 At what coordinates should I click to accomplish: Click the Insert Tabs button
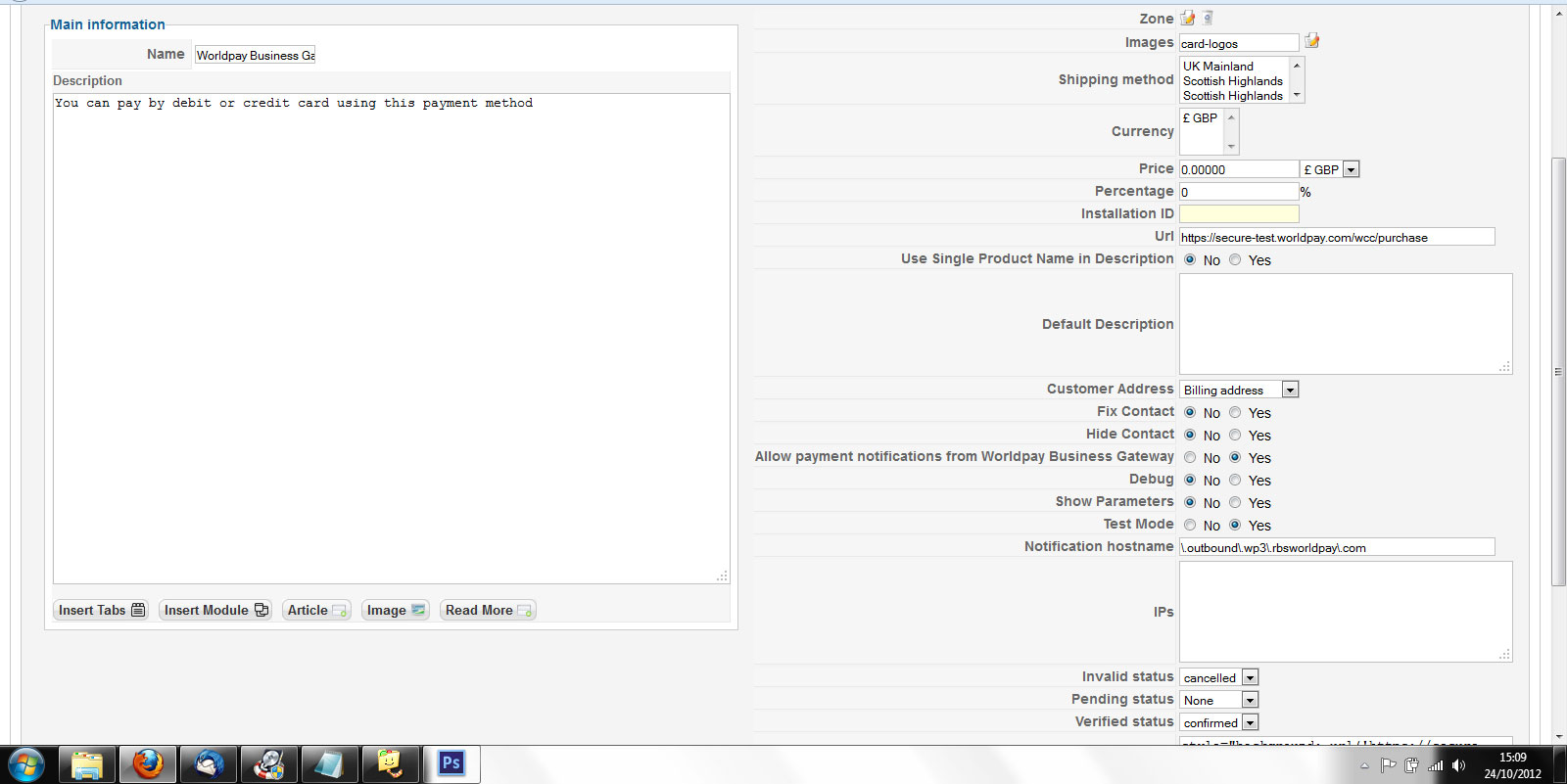[102, 610]
